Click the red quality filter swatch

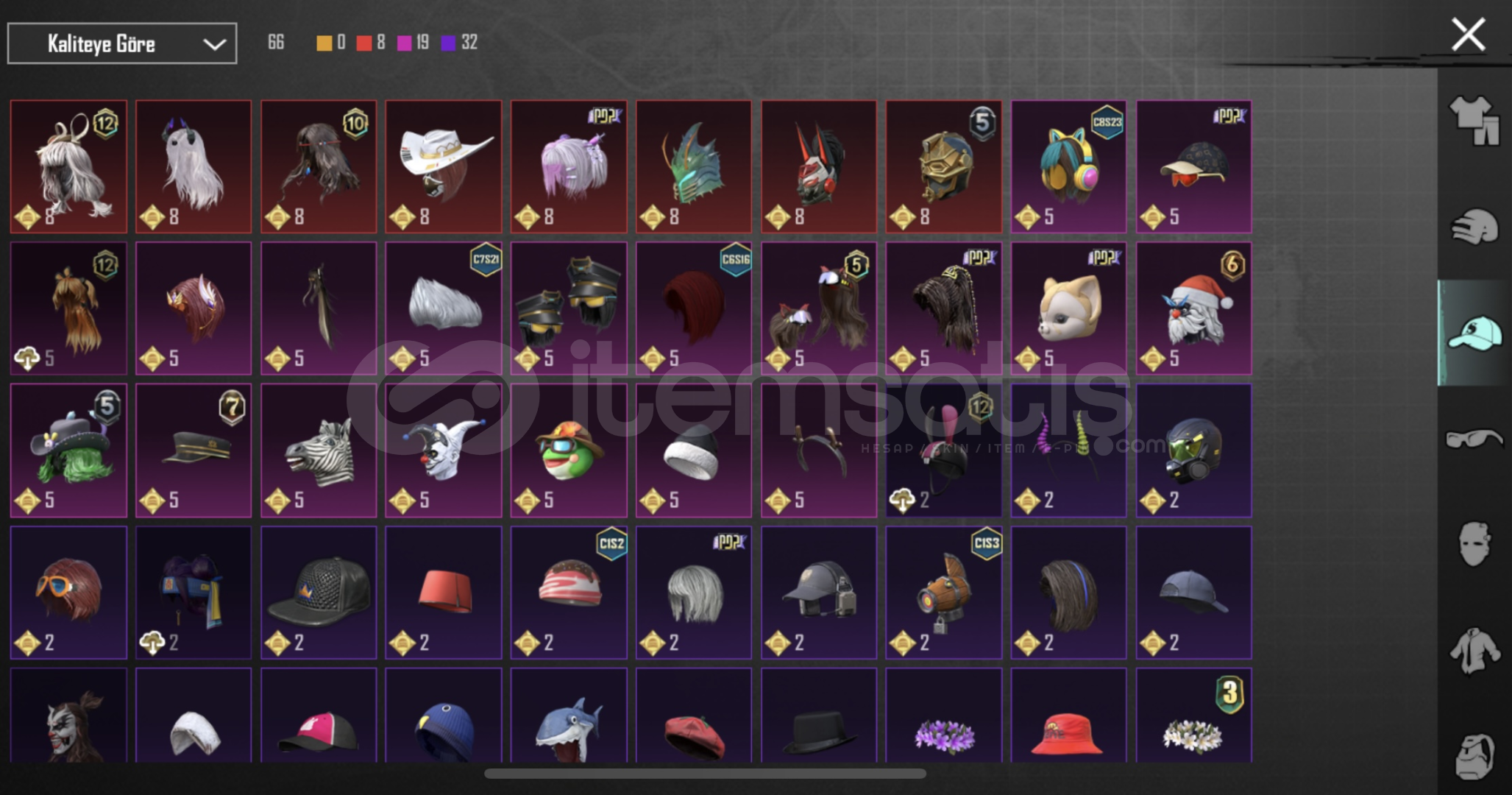point(364,43)
